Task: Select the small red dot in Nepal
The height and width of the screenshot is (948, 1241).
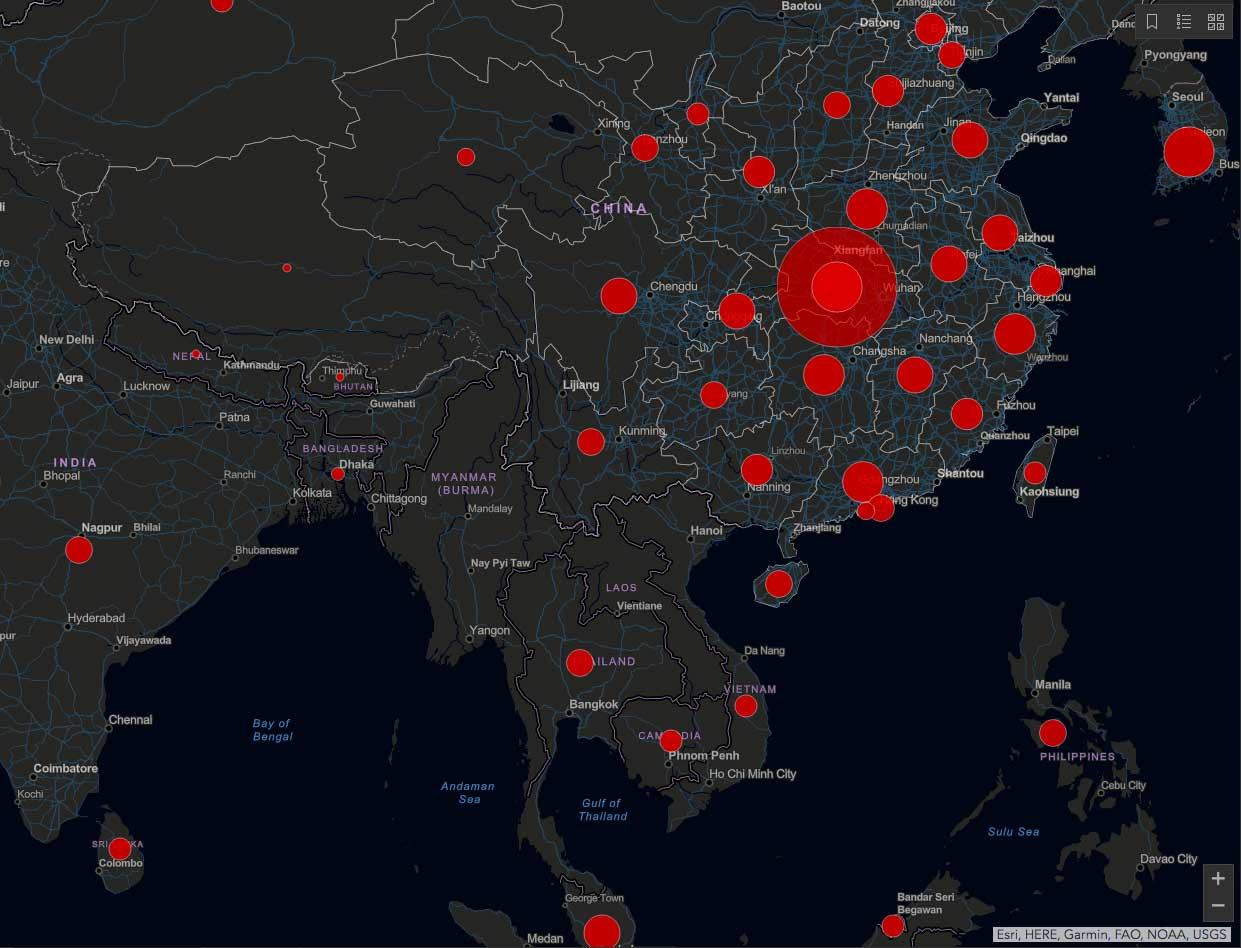Action: pos(196,354)
